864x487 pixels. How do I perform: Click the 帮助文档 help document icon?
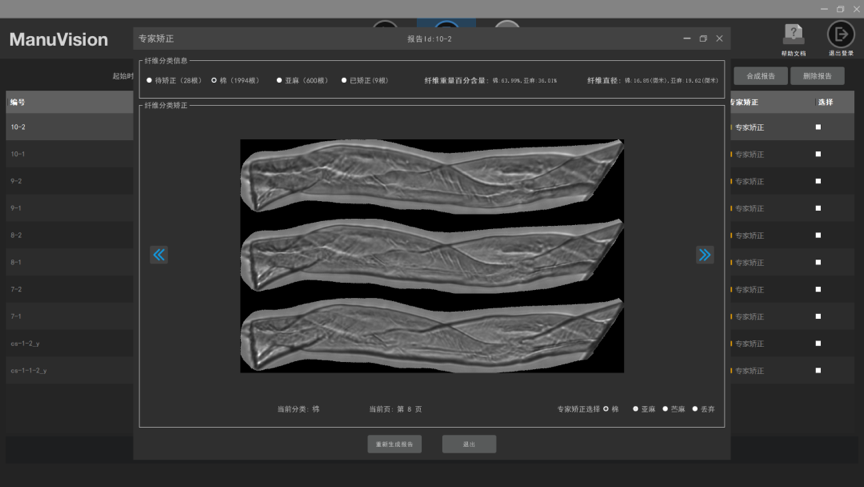pos(793,36)
